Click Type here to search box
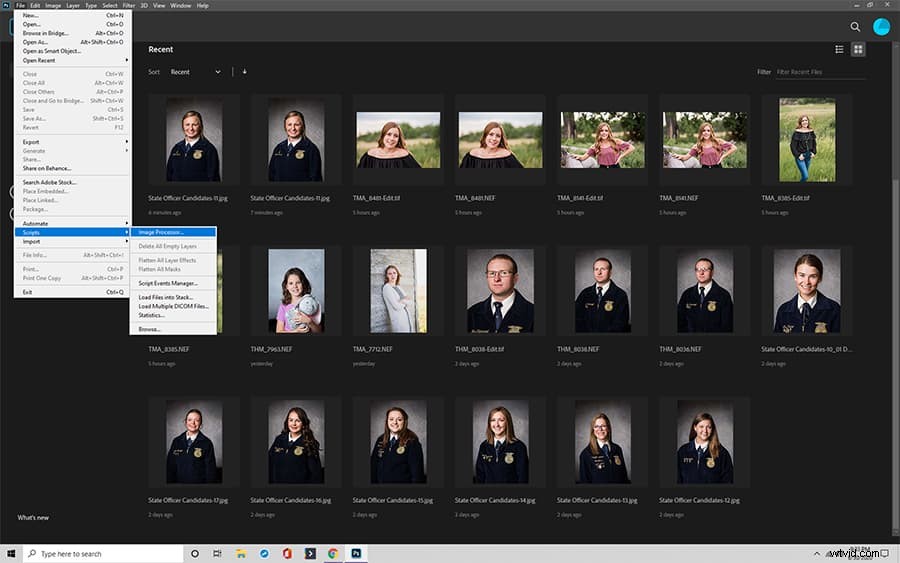 (103, 554)
